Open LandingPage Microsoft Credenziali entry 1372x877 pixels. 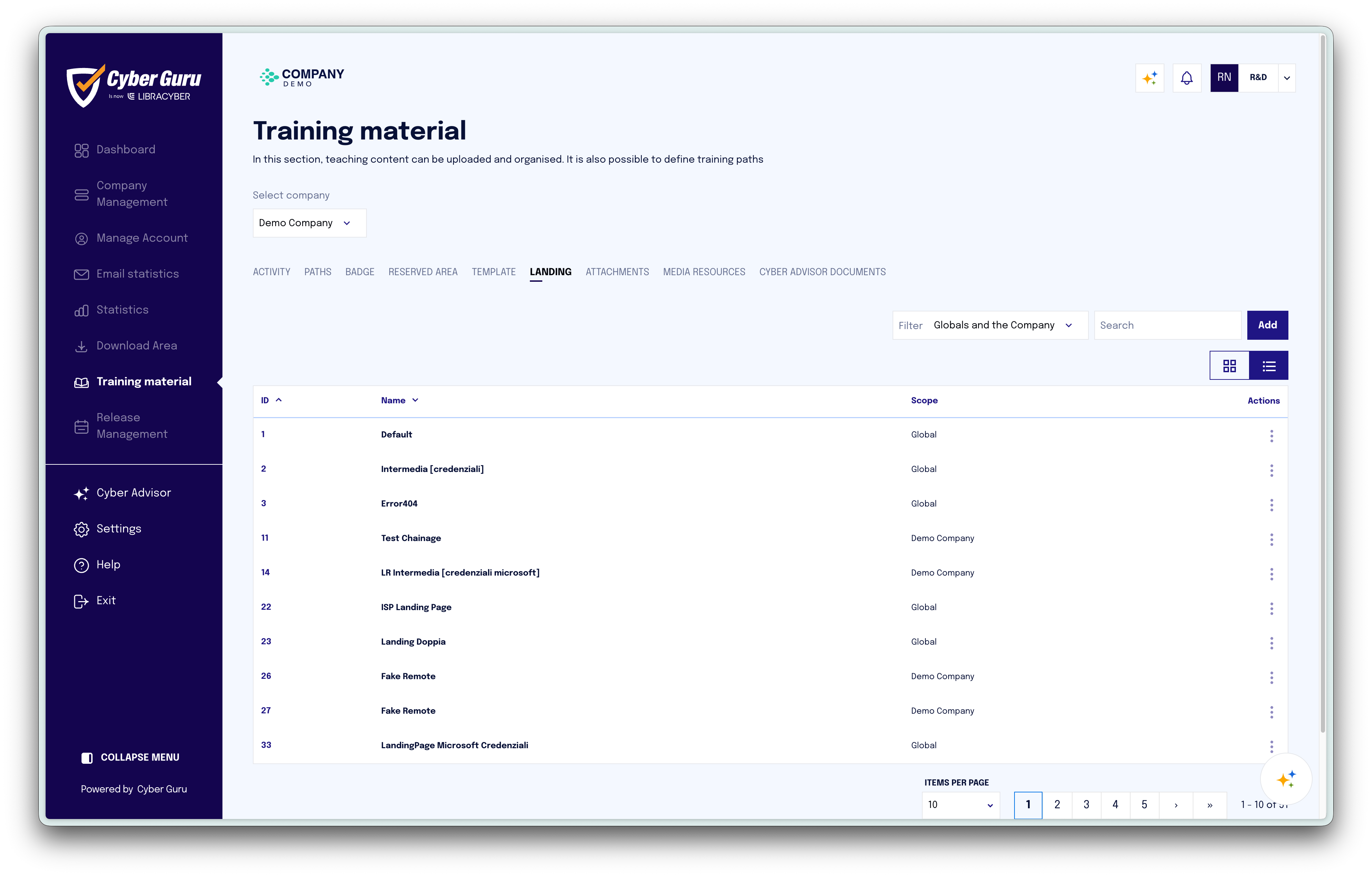(x=454, y=745)
